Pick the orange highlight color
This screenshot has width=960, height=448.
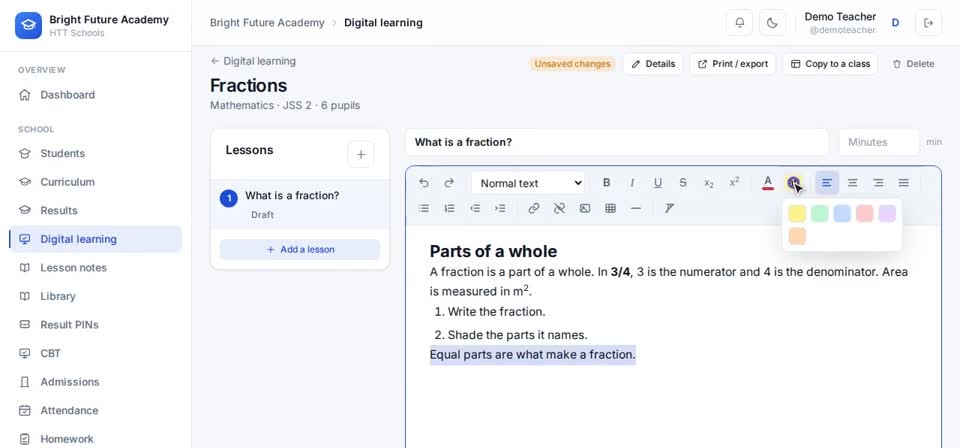(x=797, y=236)
